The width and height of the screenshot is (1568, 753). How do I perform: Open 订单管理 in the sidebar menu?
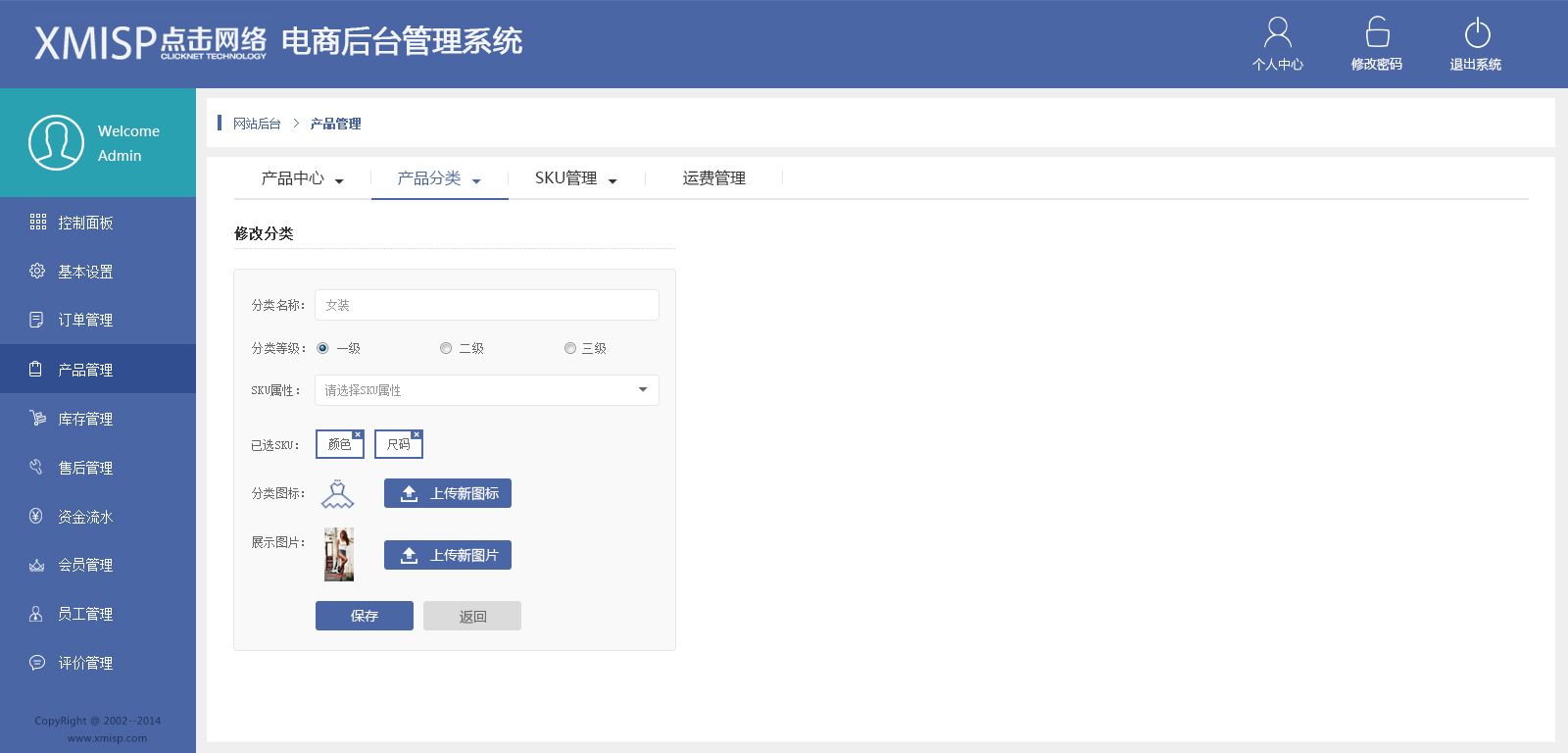tap(85, 320)
